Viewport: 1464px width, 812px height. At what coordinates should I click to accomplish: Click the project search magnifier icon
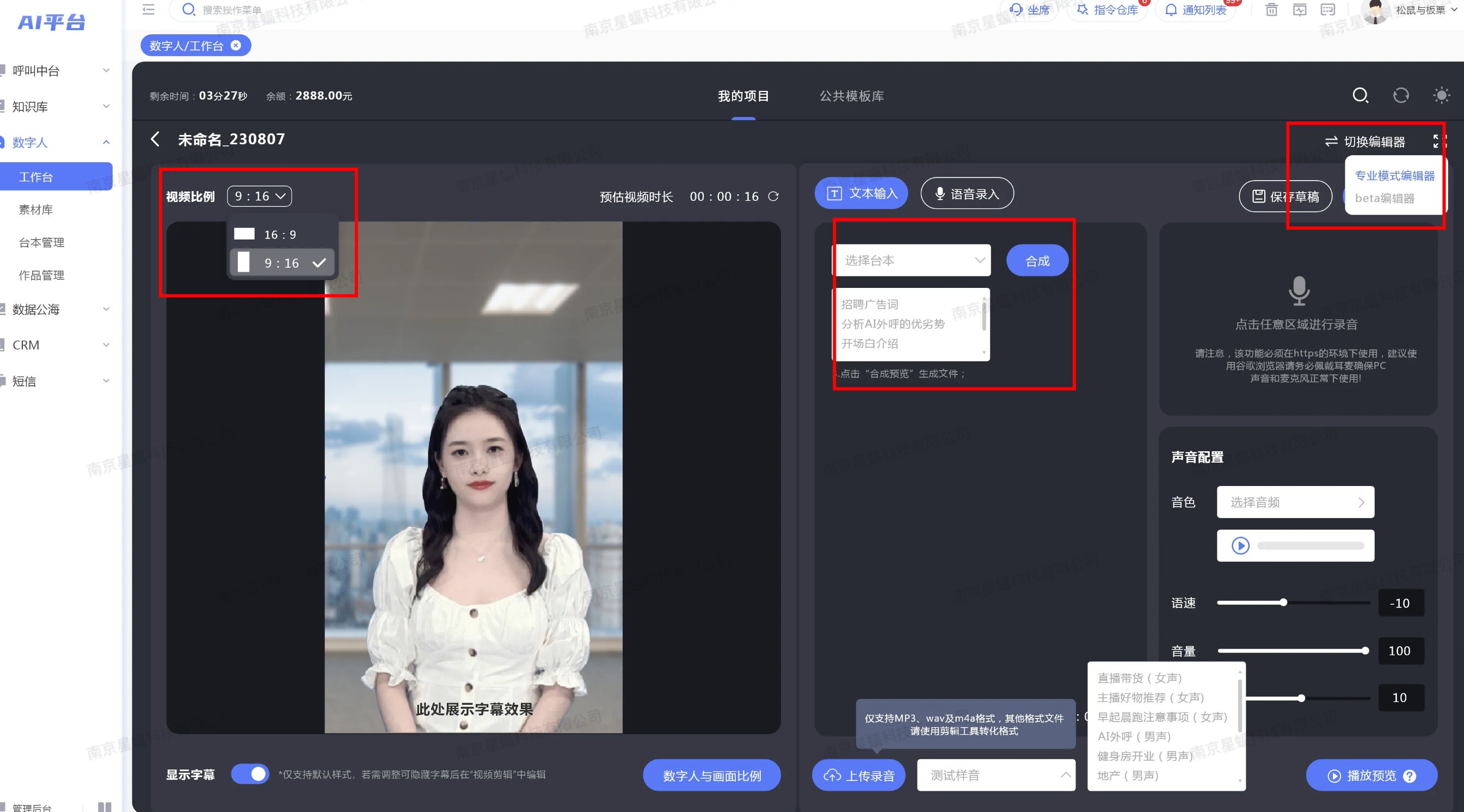pyautogui.click(x=1360, y=95)
